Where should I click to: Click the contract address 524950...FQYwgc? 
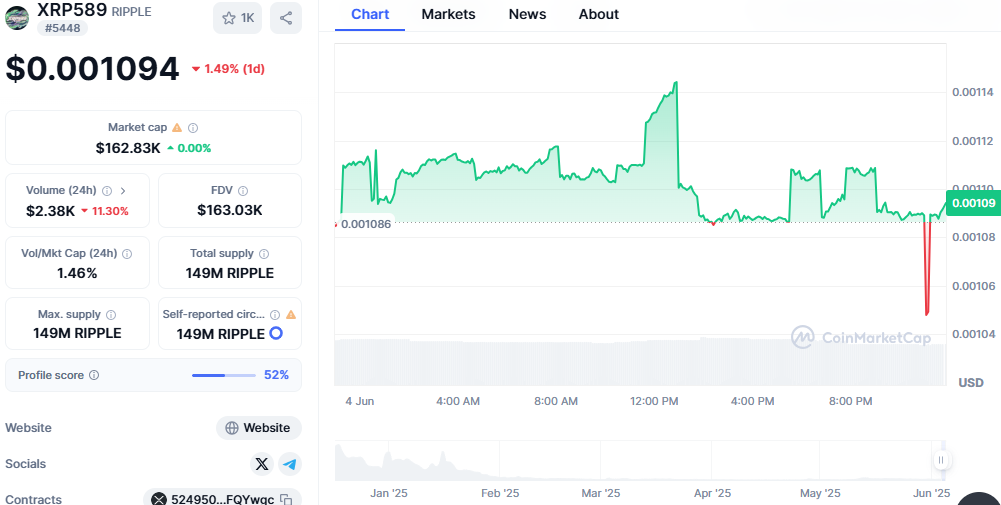coord(223,499)
